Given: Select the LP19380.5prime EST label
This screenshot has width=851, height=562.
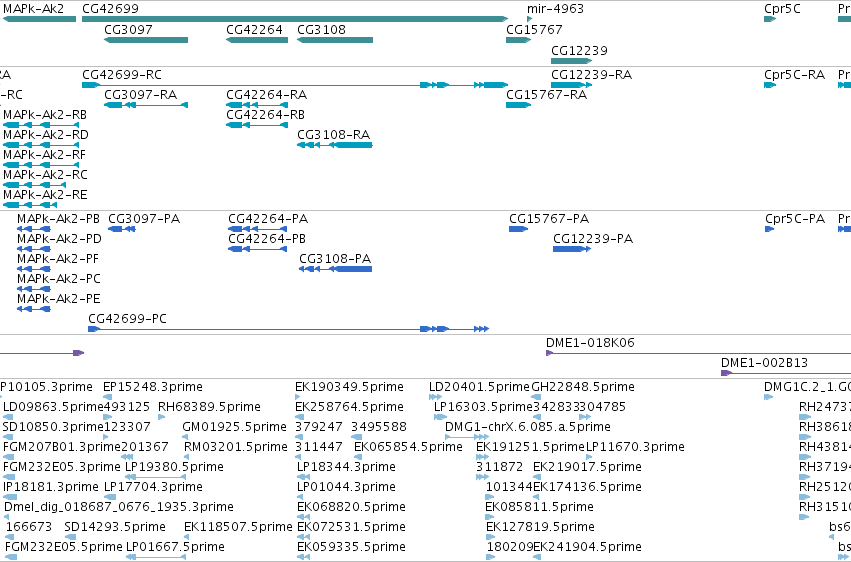Looking at the screenshot, I should click(x=174, y=467).
